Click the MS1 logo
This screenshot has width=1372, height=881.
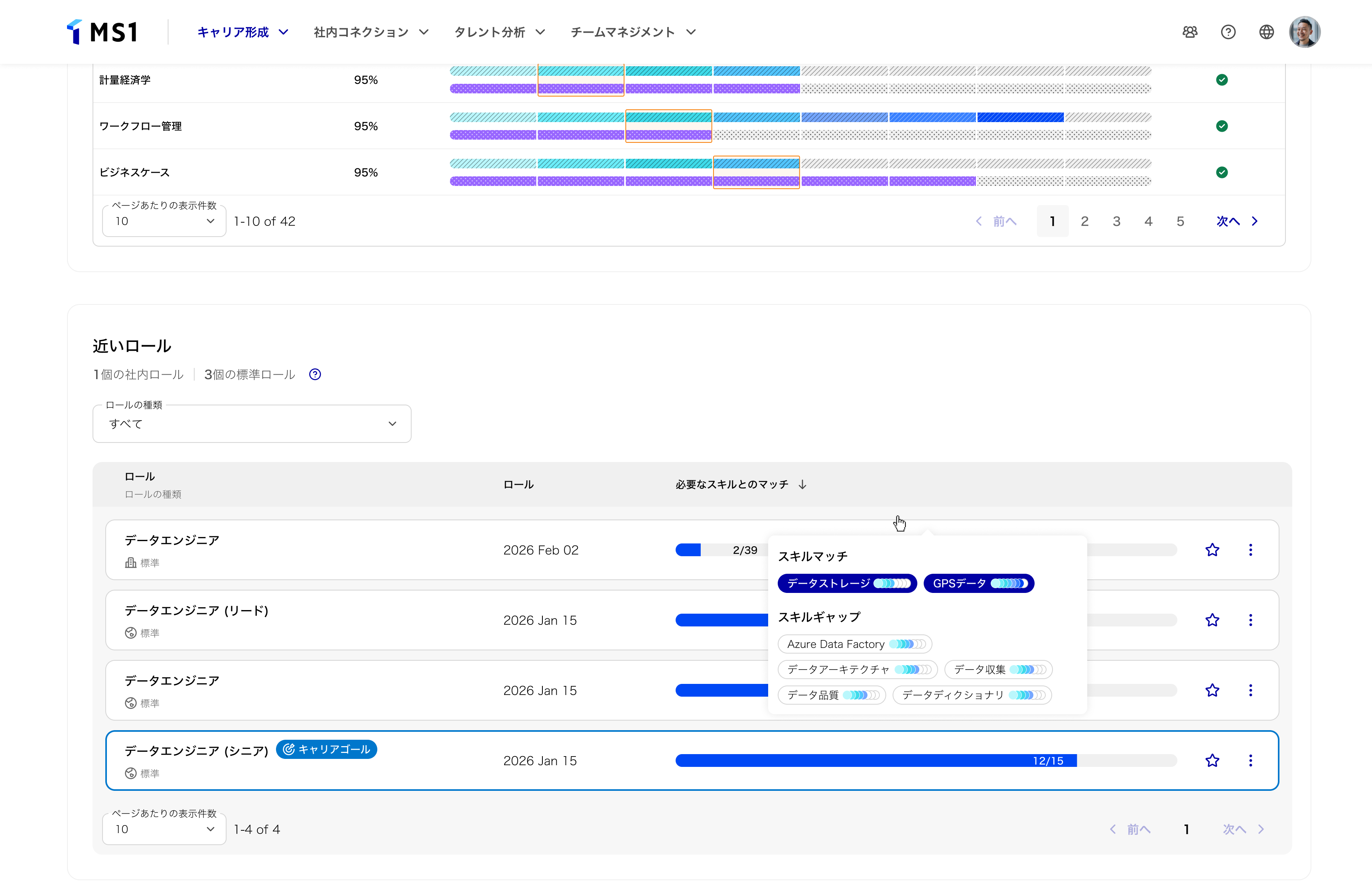pyautogui.click(x=103, y=32)
